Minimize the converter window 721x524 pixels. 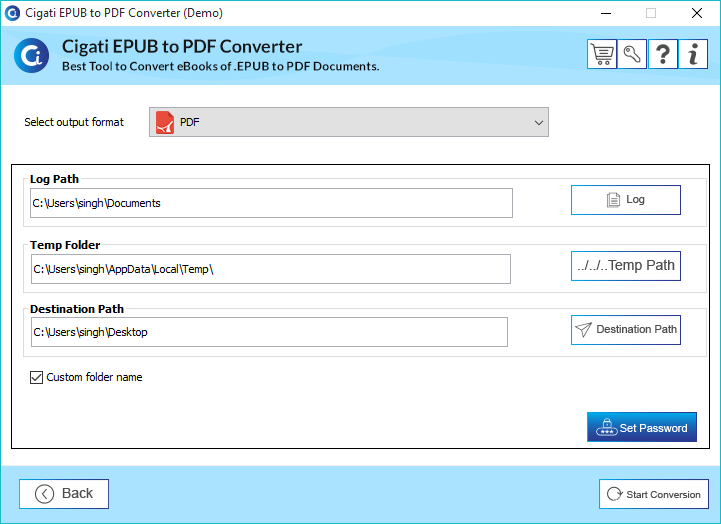(x=606, y=13)
